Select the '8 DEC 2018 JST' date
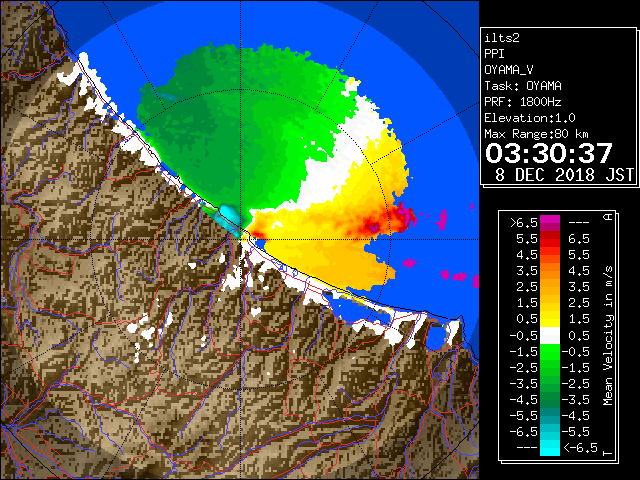This screenshot has height=480, width=640. (564, 175)
